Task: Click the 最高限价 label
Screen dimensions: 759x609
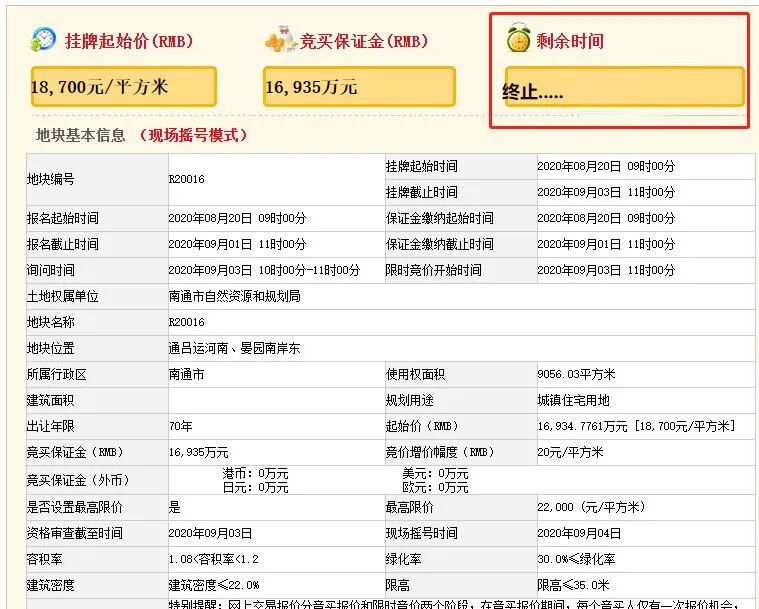Action: coord(410,507)
